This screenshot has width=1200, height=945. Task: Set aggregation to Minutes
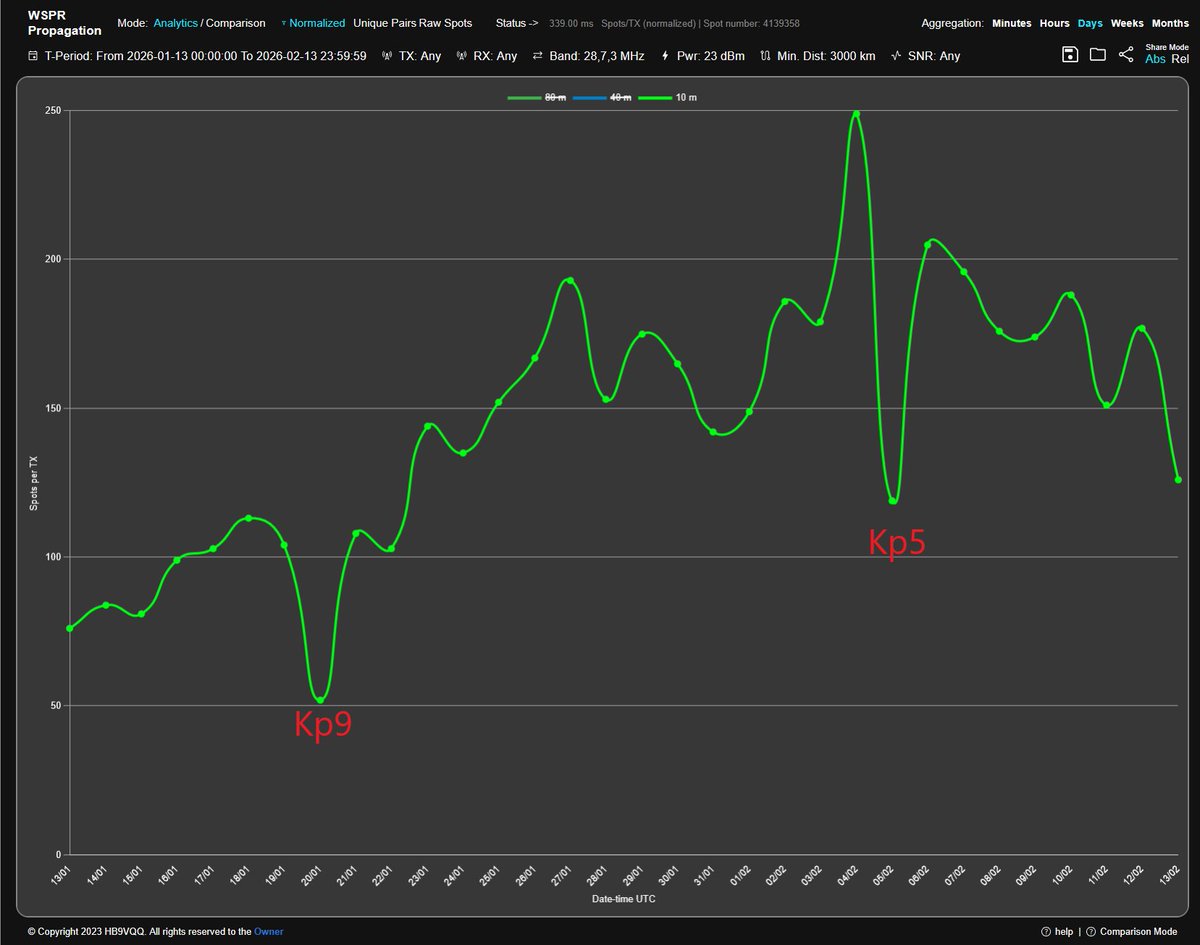pos(1012,23)
